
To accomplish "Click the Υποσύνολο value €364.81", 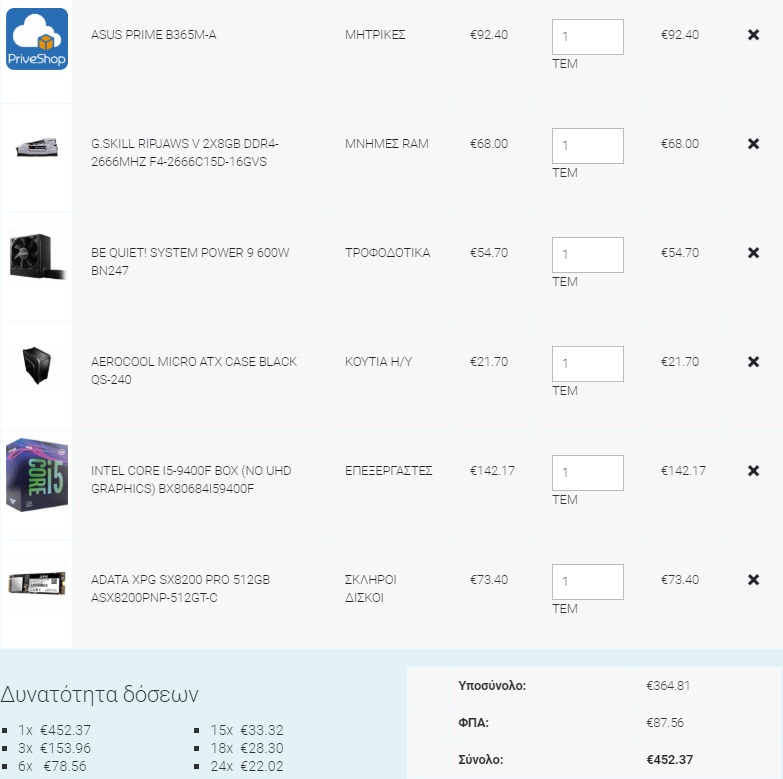I will 668,686.
